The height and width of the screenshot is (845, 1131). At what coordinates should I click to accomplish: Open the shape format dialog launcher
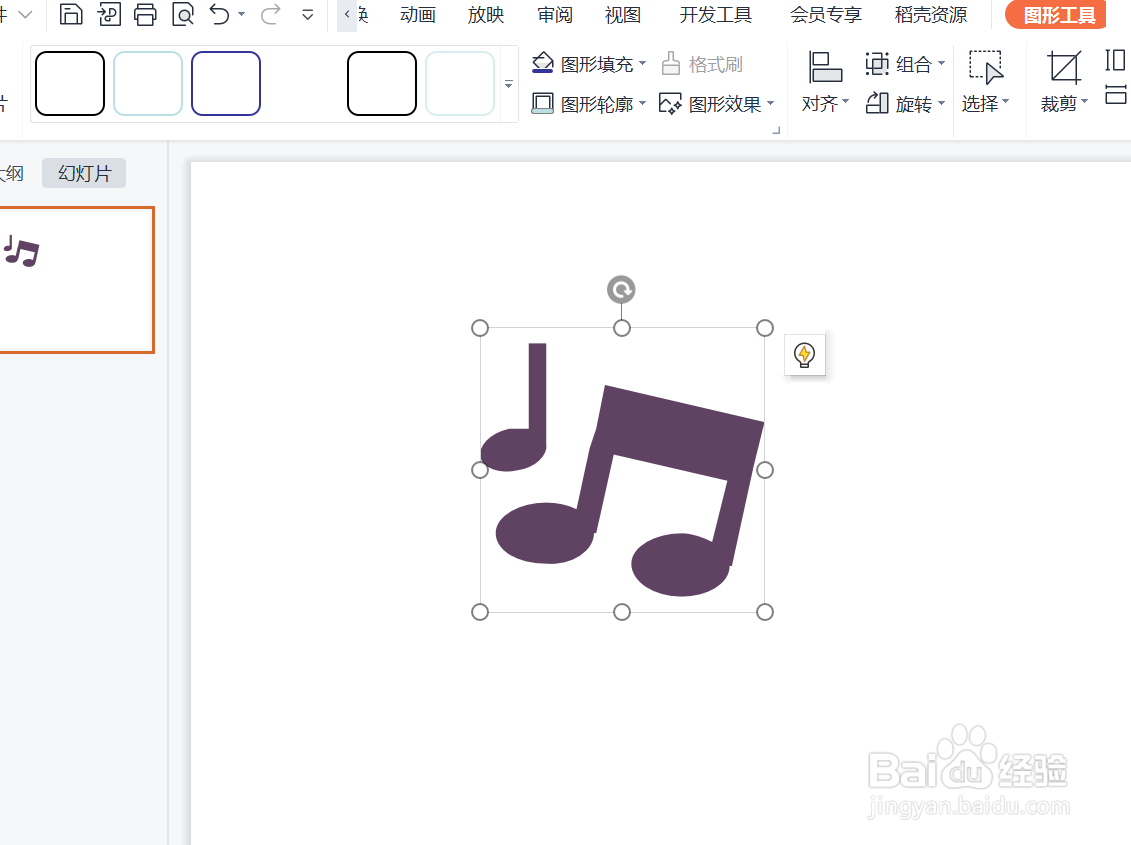pyautogui.click(x=777, y=131)
